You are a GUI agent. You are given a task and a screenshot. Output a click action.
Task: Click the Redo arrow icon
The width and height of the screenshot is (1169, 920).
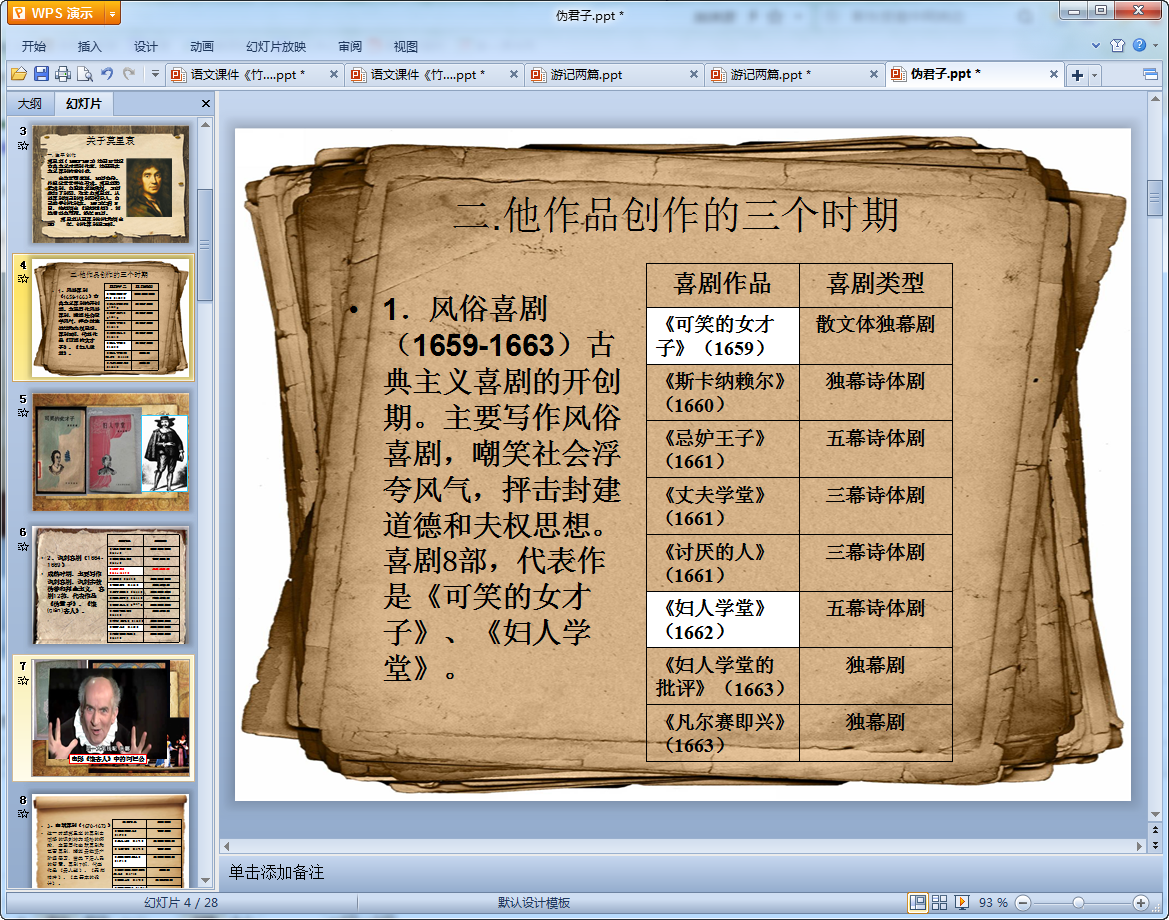point(130,74)
